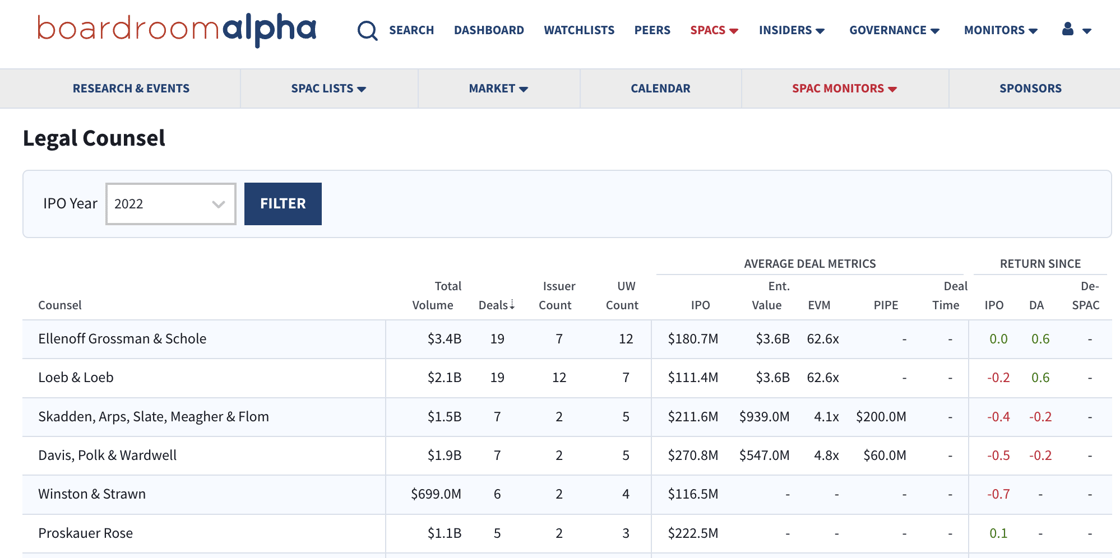Click the search magnifying glass icon
Viewport: 1120px width, 558px height.
pos(367,31)
